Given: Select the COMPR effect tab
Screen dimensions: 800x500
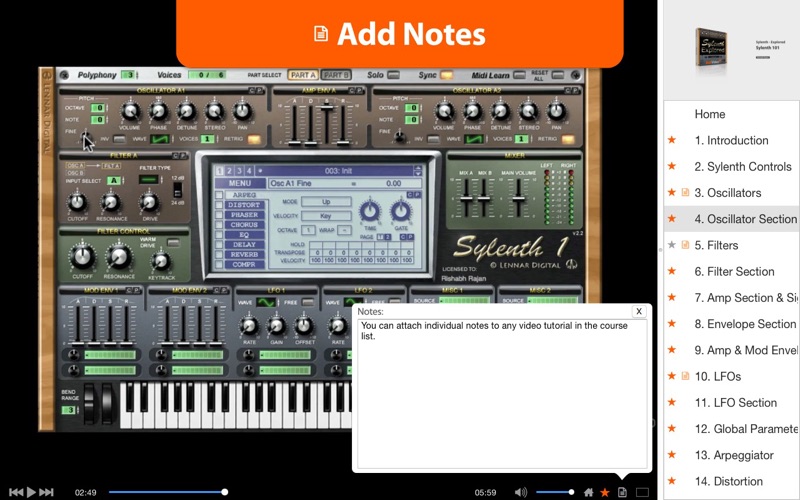Looking at the screenshot, I should 244,264.
